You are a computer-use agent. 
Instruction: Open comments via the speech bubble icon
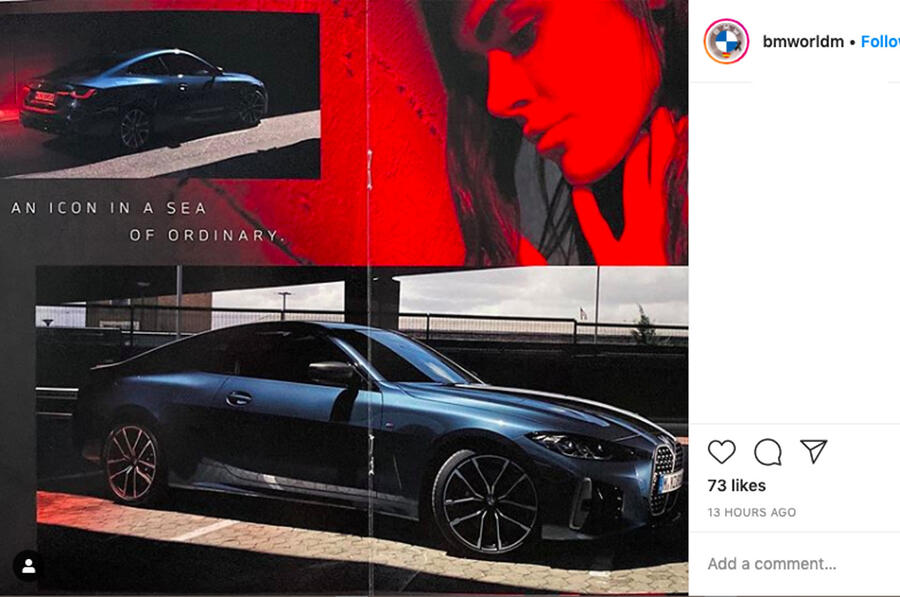point(768,452)
